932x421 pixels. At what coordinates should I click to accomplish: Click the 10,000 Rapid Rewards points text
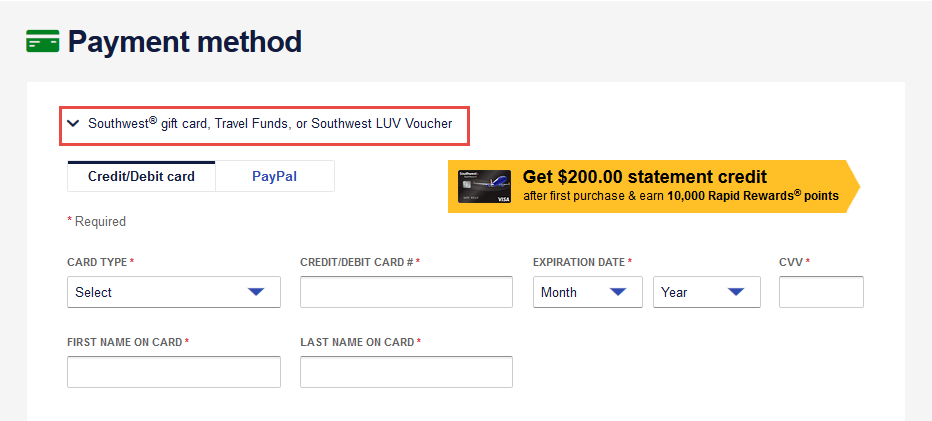click(753, 196)
